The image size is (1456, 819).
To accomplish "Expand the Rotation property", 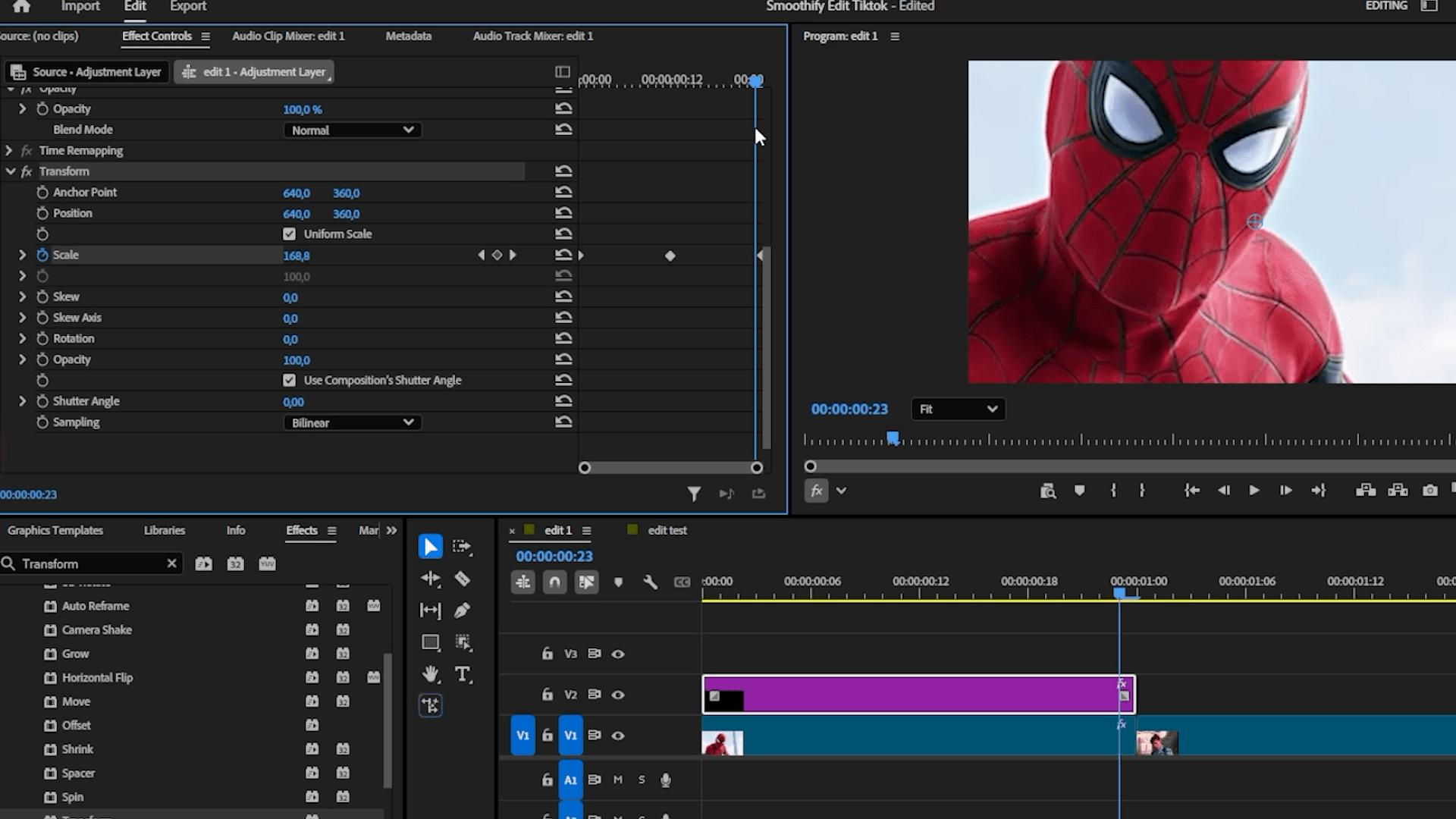I will (x=22, y=339).
